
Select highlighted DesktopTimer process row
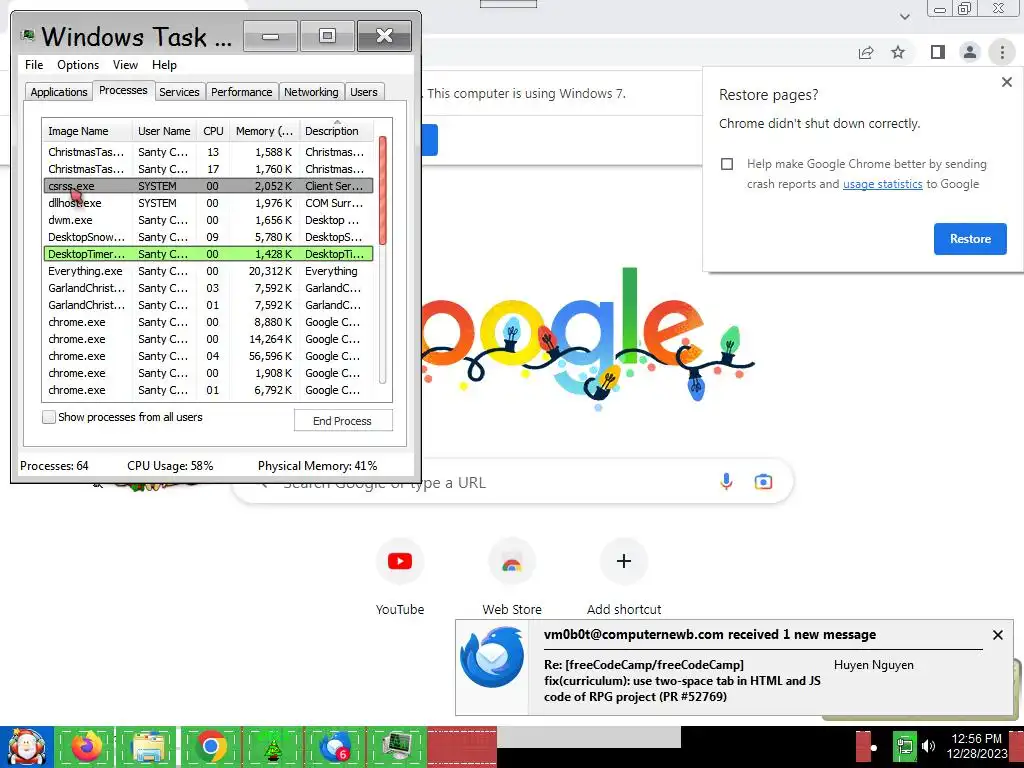pyautogui.click(x=208, y=254)
